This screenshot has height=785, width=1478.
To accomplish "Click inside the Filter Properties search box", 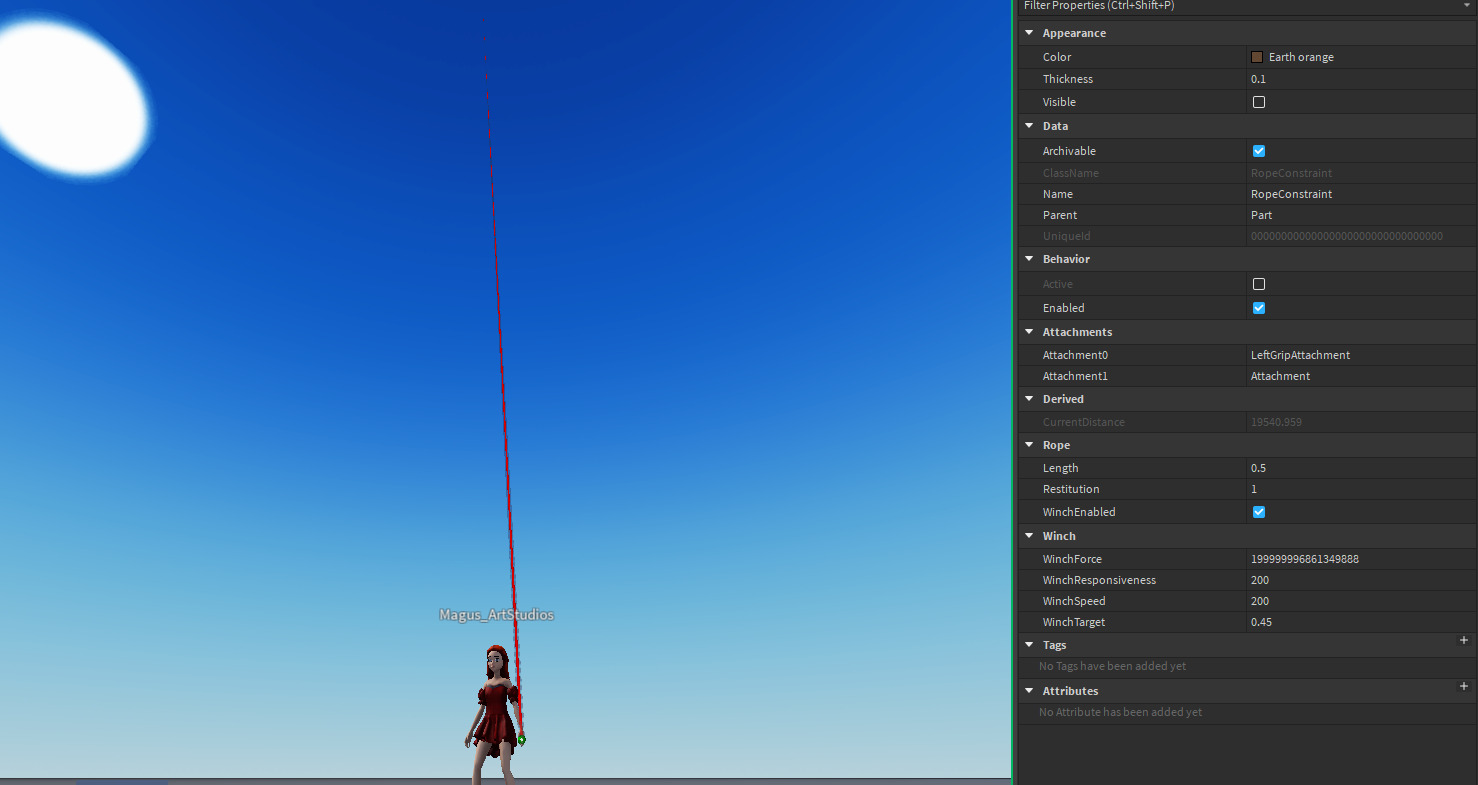I will (x=1200, y=6).
